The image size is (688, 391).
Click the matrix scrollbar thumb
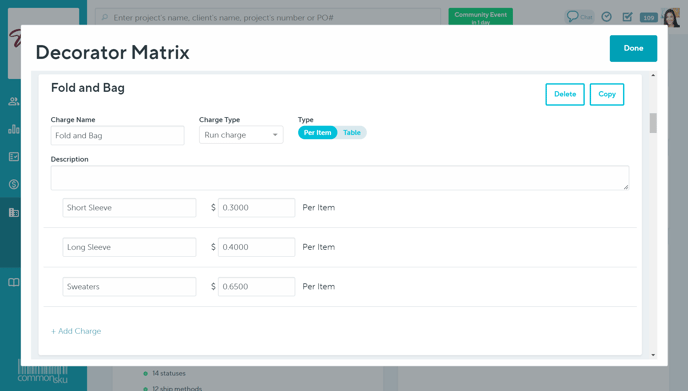pos(653,123)
